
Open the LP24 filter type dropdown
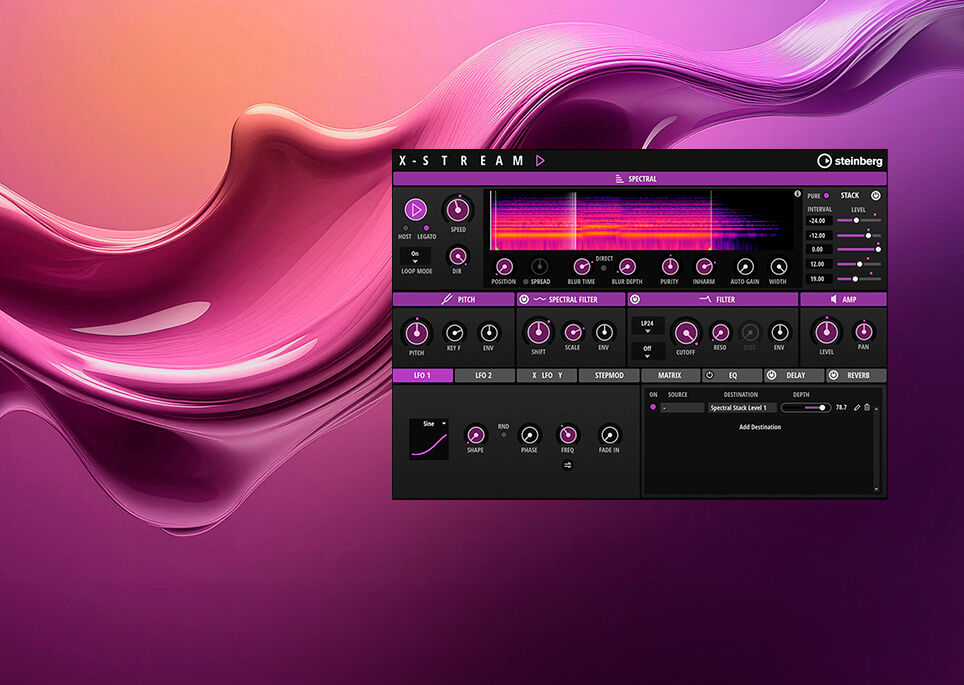[647, 326]
